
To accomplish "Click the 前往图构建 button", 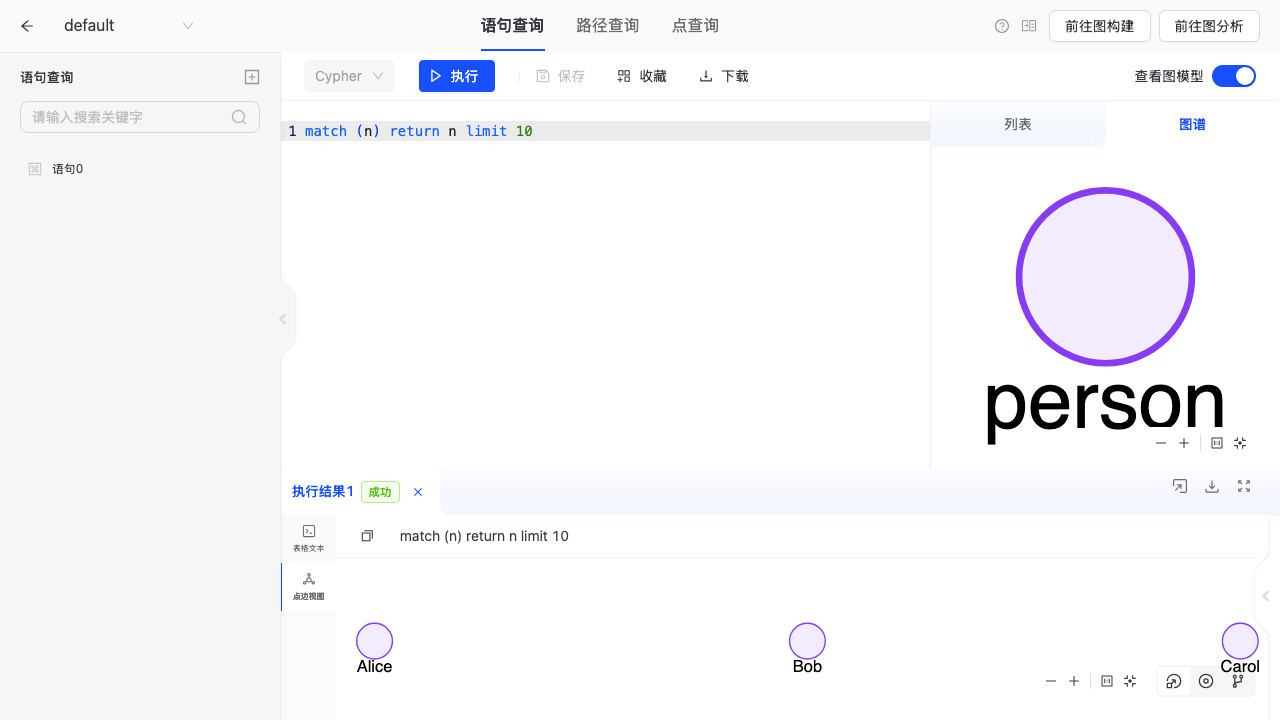I will pos(1099,26).
